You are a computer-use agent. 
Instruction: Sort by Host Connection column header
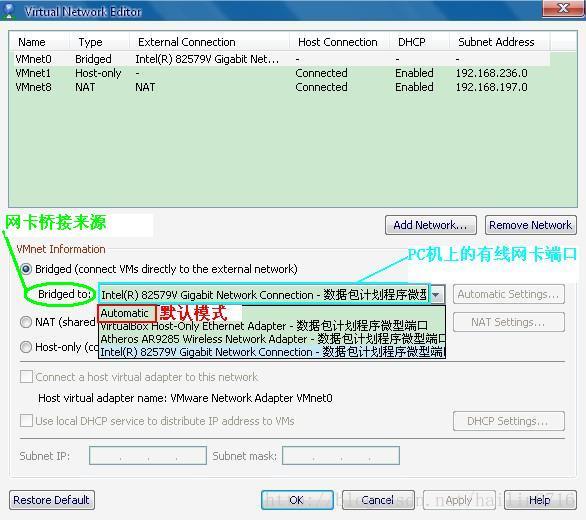[339, 42]
